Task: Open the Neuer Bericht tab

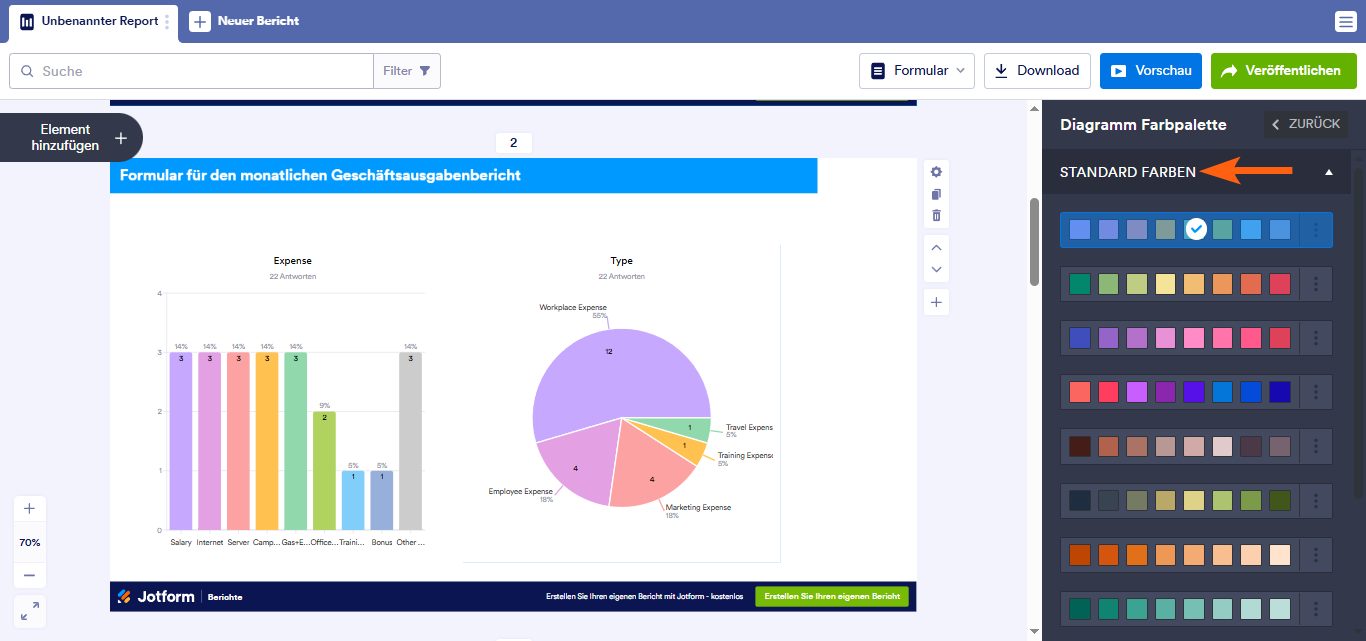Action: click(246, 21)
